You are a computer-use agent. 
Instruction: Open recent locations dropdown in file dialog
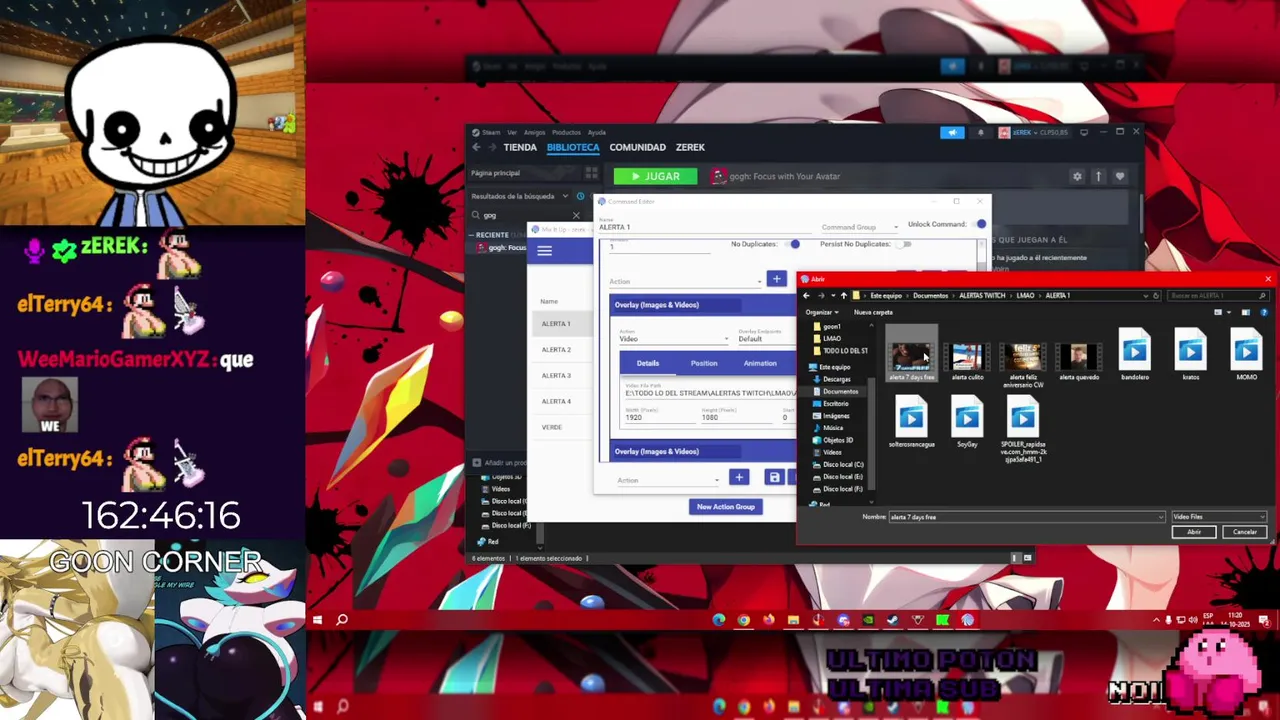click(832, 296)
